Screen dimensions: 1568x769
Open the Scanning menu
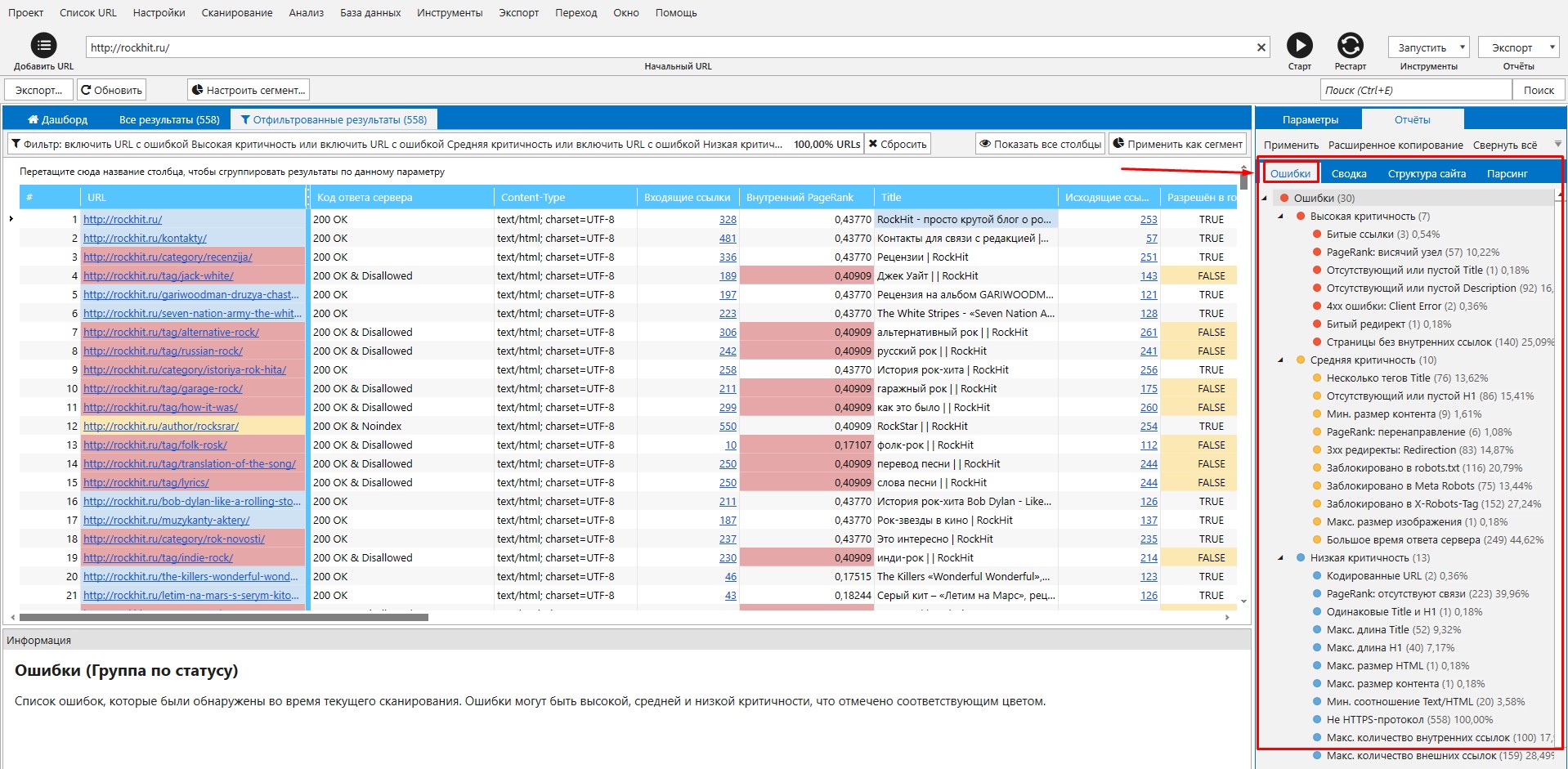tap(237, 13)
